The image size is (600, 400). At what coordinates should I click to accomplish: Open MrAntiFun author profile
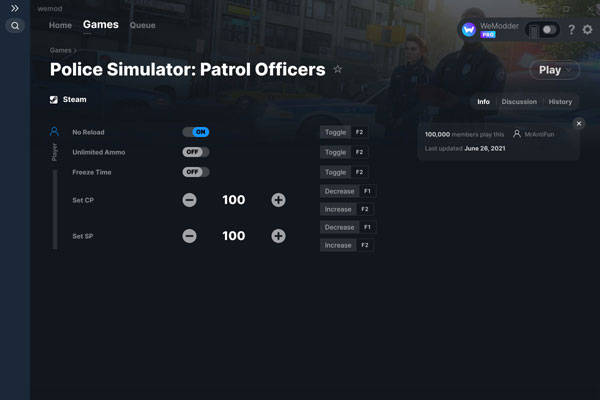click(x=534, y=134)
